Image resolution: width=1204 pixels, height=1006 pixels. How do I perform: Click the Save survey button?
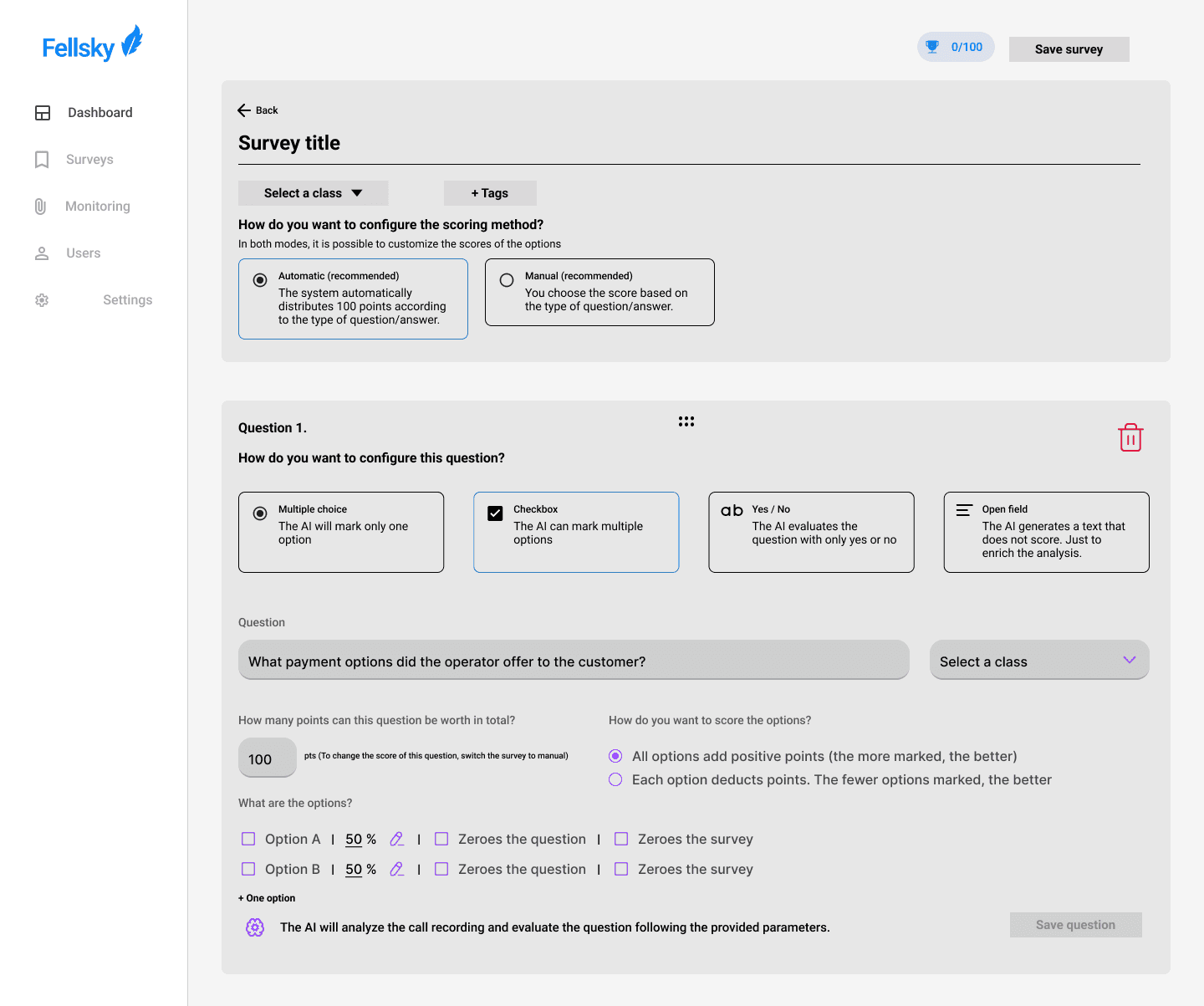click(1069, 49)
